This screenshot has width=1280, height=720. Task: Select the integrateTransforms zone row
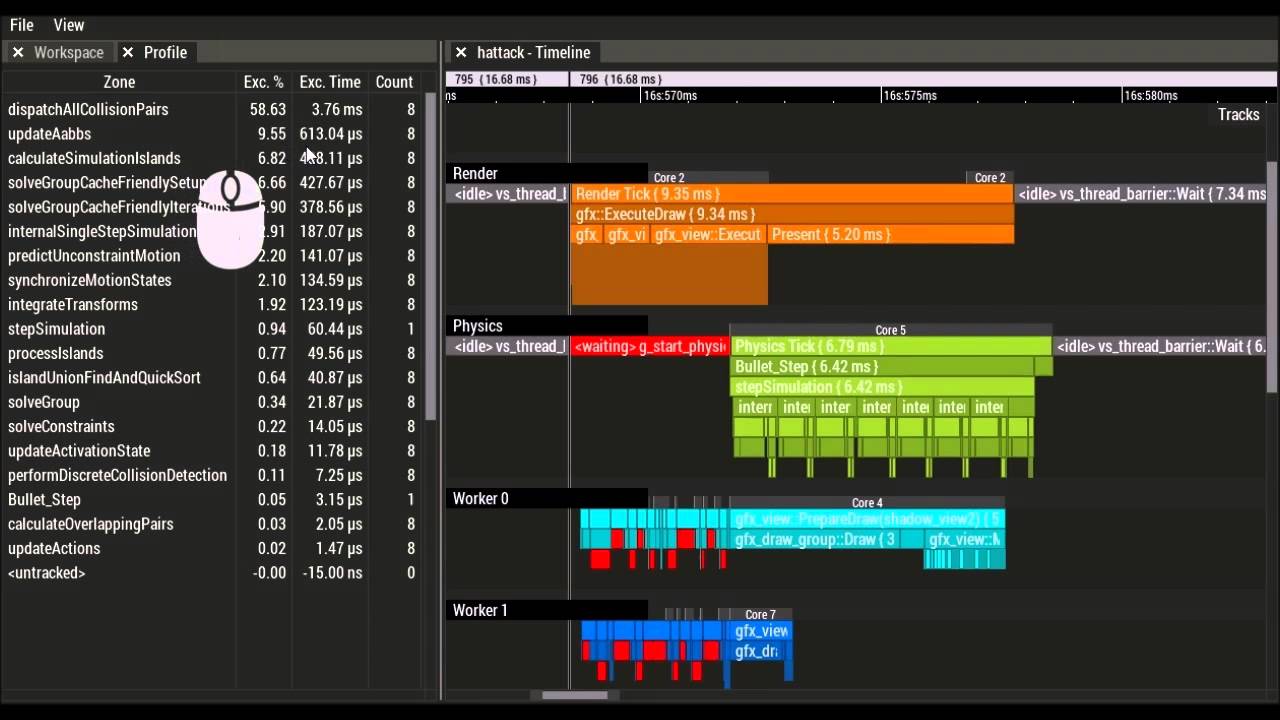coord(212,305)
